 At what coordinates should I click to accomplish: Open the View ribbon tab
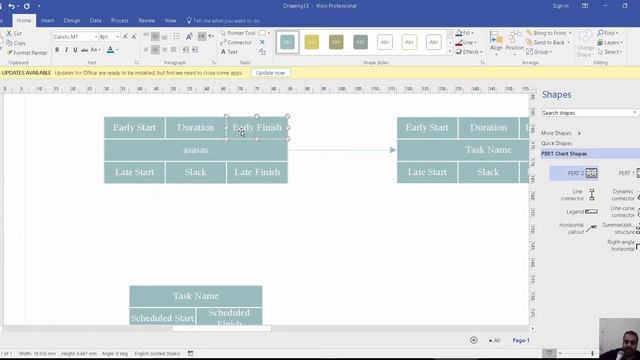[x=171, y=20]
